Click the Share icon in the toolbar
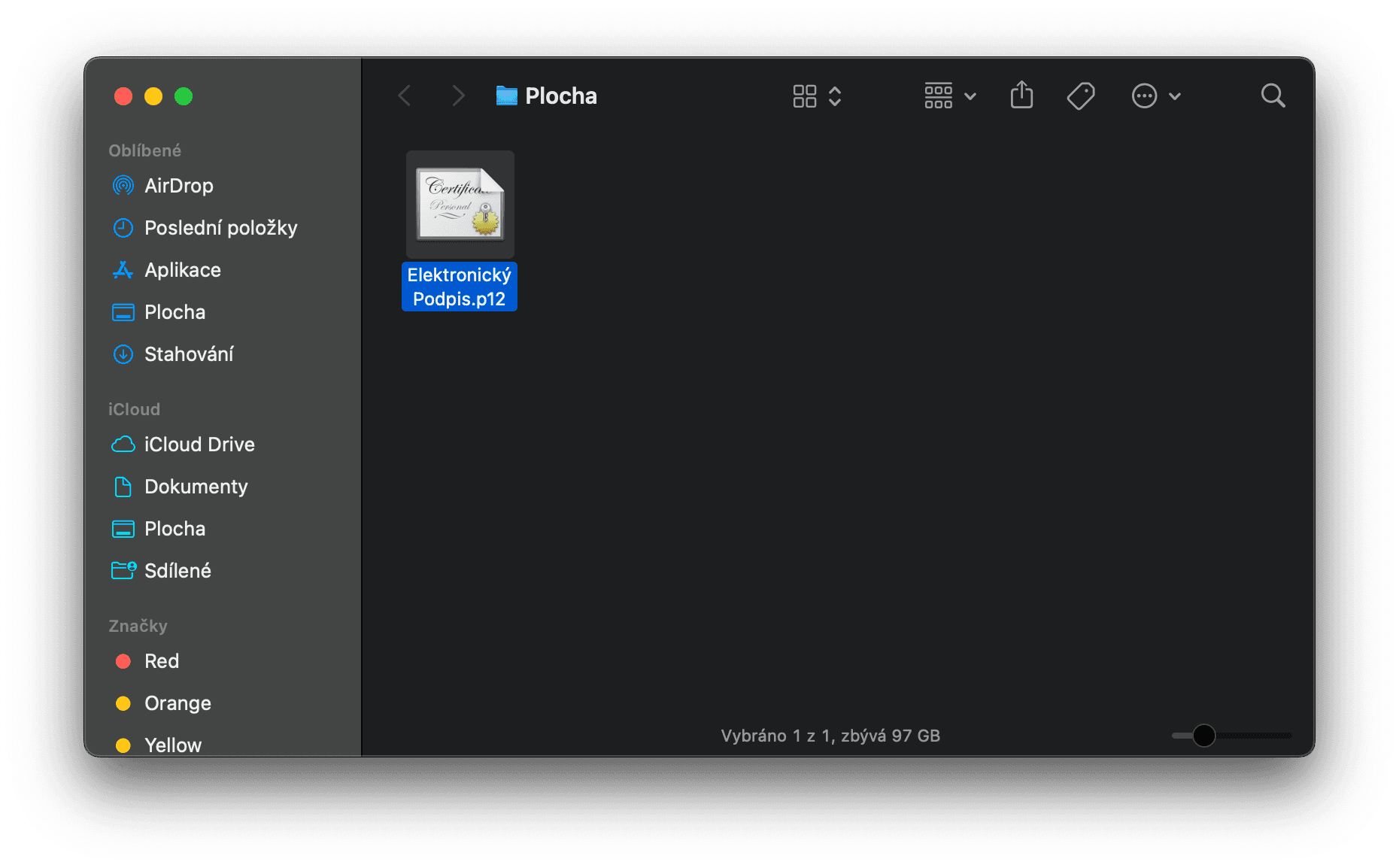Viewport: 1399px width, 868px height. click(x=1021, y=96)
